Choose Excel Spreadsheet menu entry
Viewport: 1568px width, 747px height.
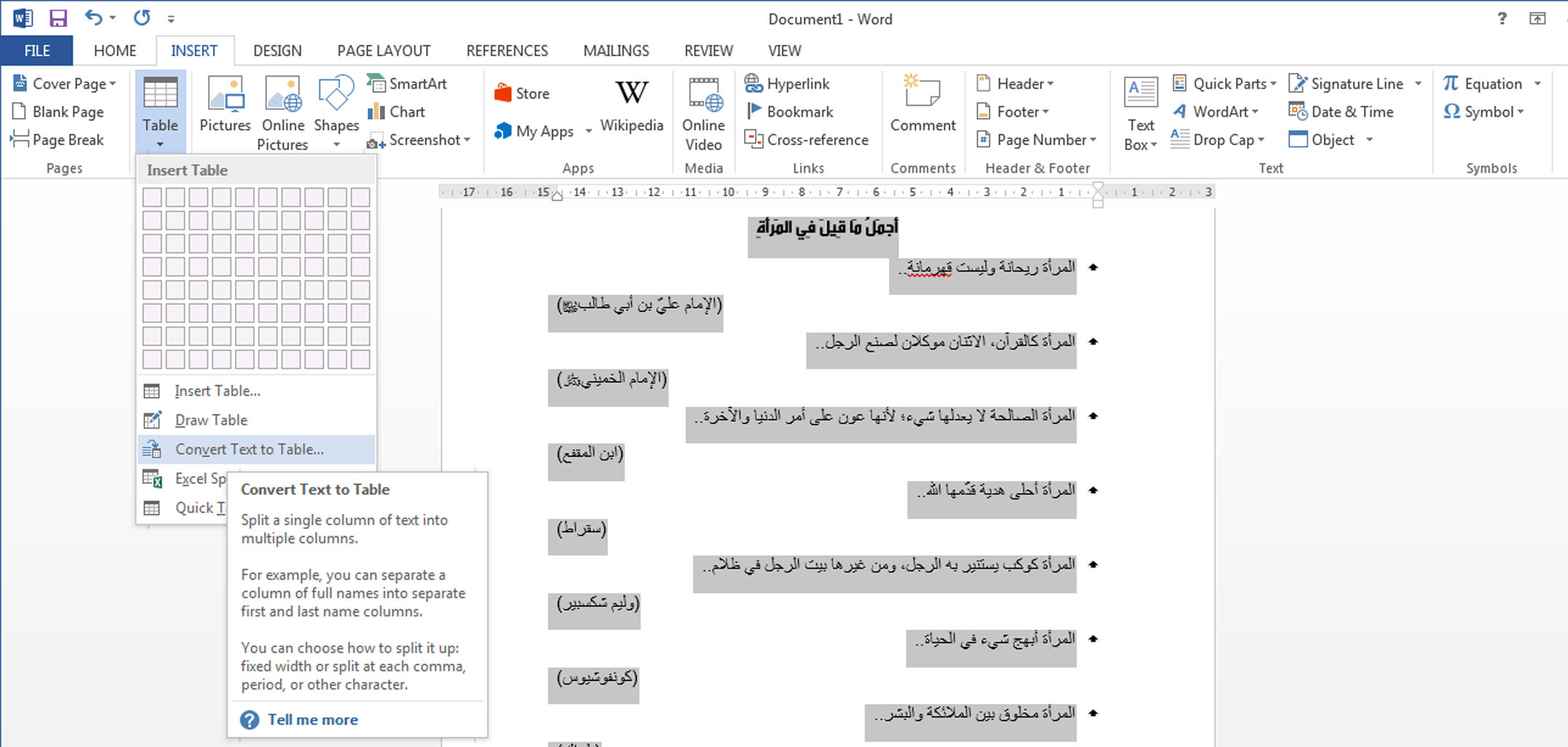click(182, 479)
